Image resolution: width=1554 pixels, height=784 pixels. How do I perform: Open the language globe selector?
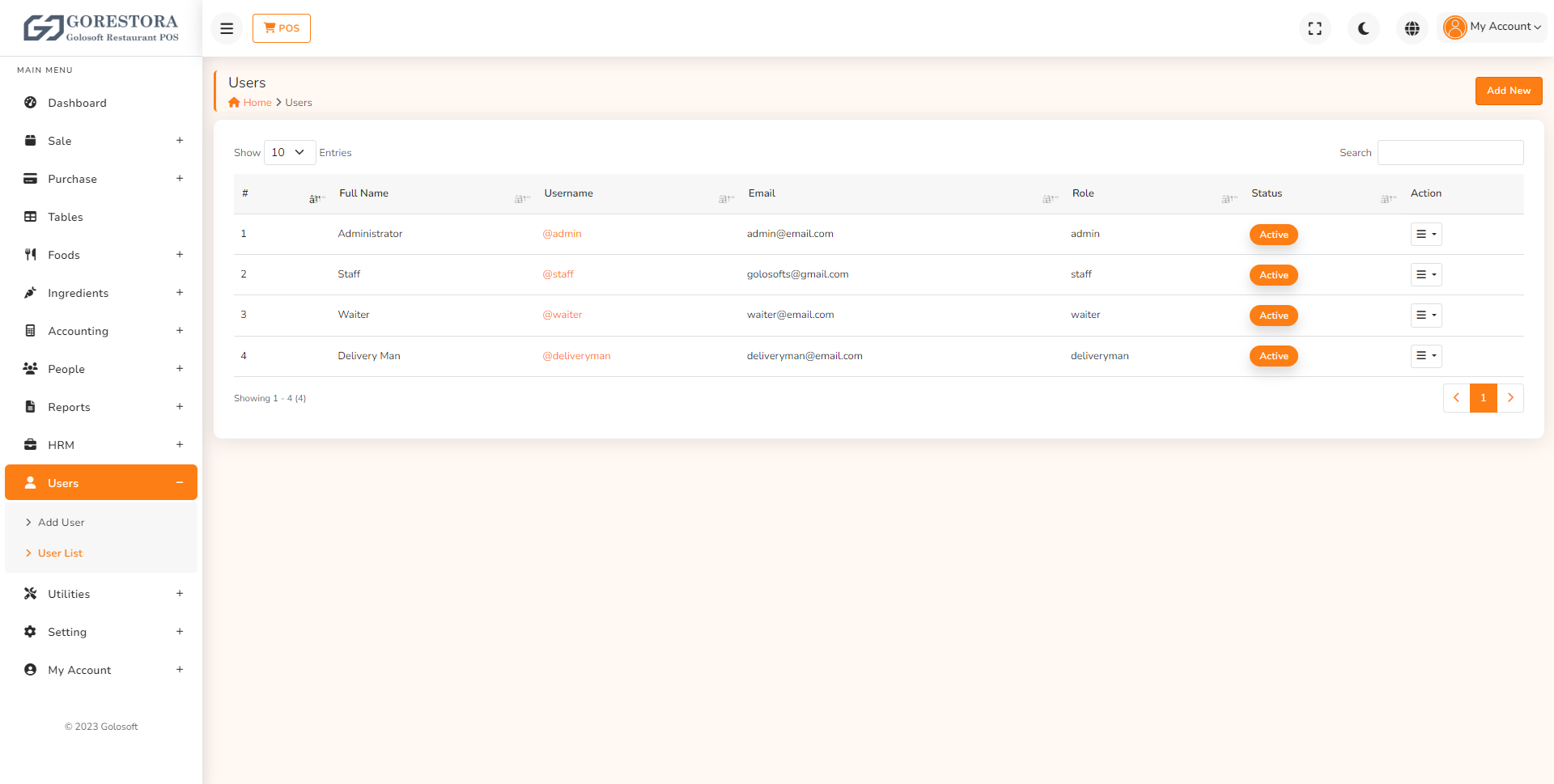1412,28
